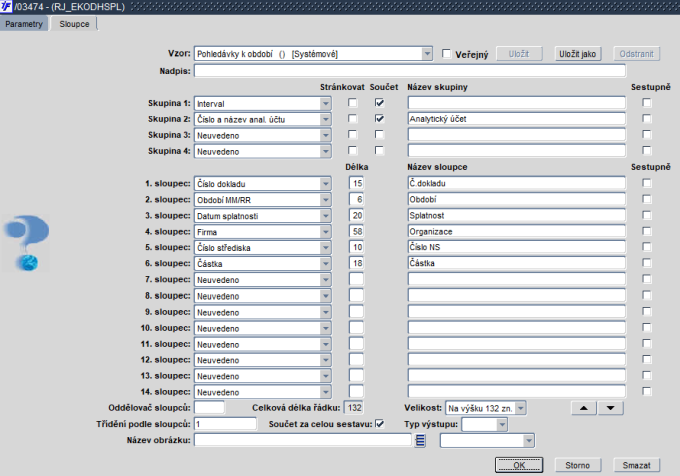The image size is (680, 476).
Task: Click the question mark help icon
Action: pos(26,243)
